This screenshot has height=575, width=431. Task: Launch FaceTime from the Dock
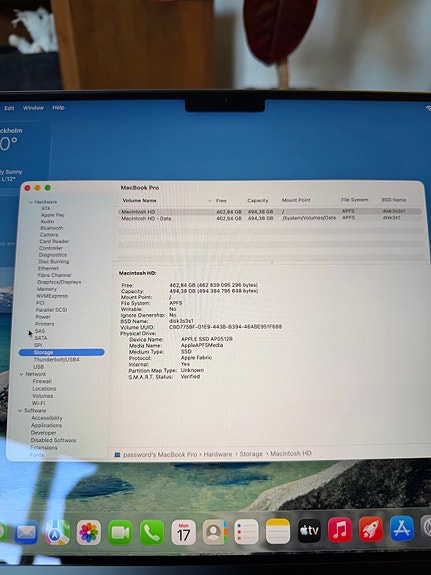pos(120,532)
